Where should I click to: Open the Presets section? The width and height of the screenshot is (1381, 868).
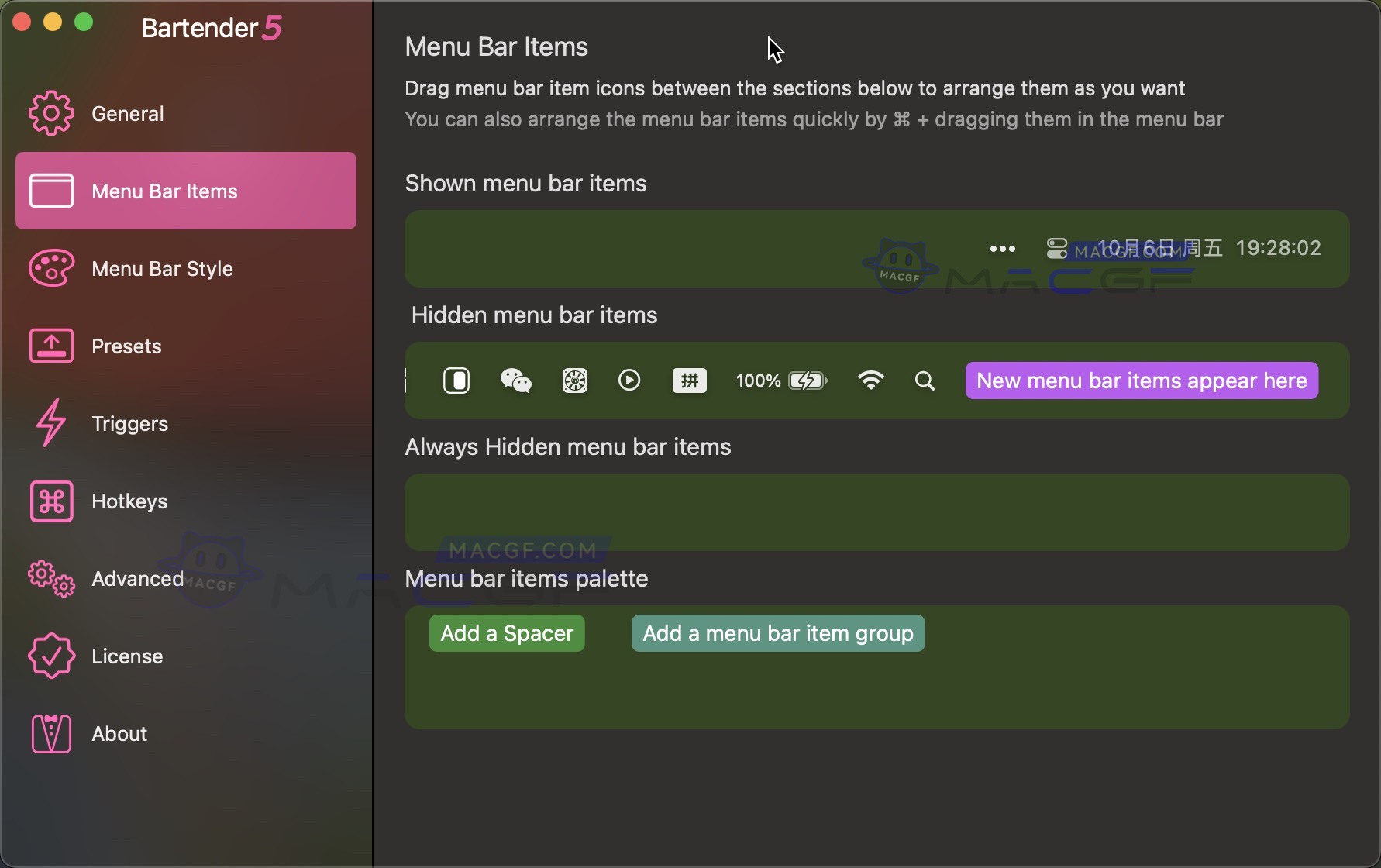point(126,346)
